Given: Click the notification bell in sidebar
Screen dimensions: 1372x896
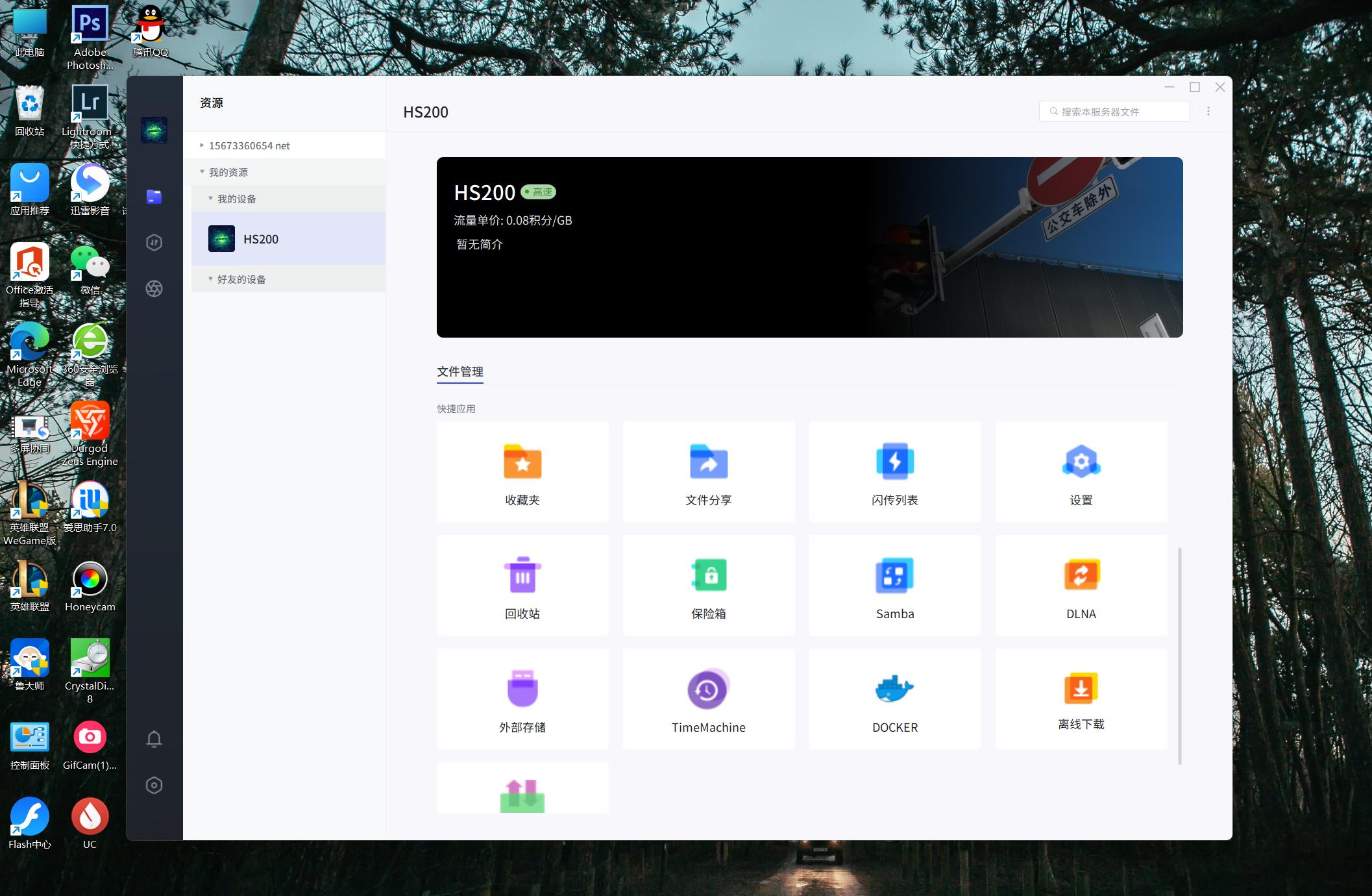Looking at the screenshot, I should tap(154, 740).
